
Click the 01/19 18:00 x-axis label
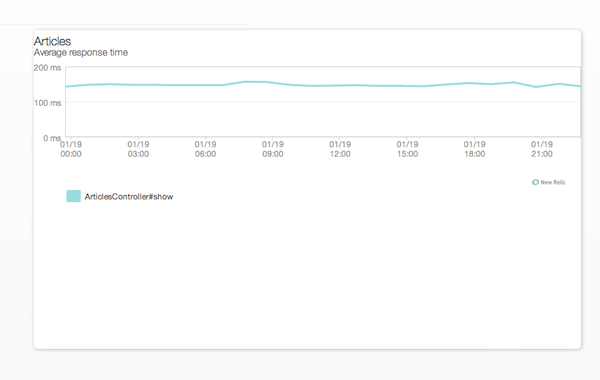pyautogui.click(x=474, y=149)
